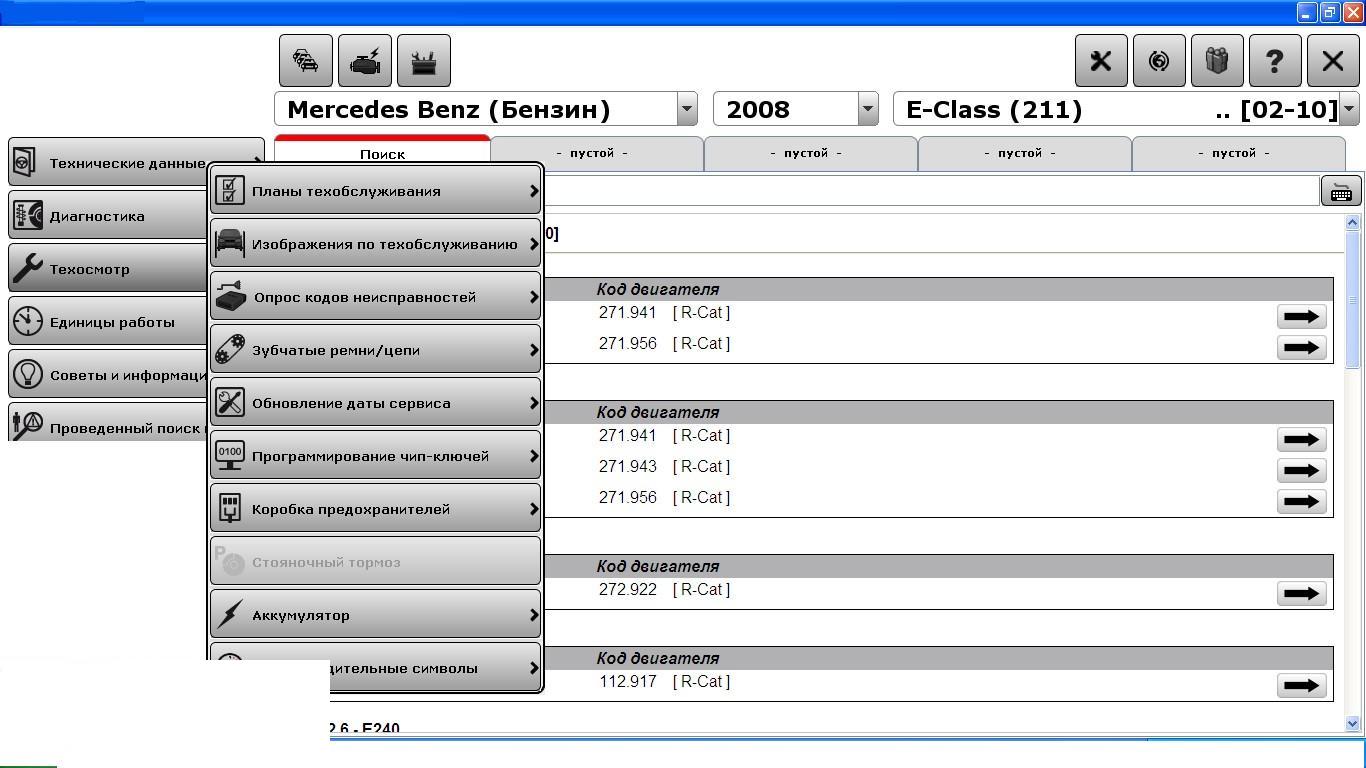Restore the window from title bar
Viewport: 1366px width, 768px height.
tap(1330, 12)
